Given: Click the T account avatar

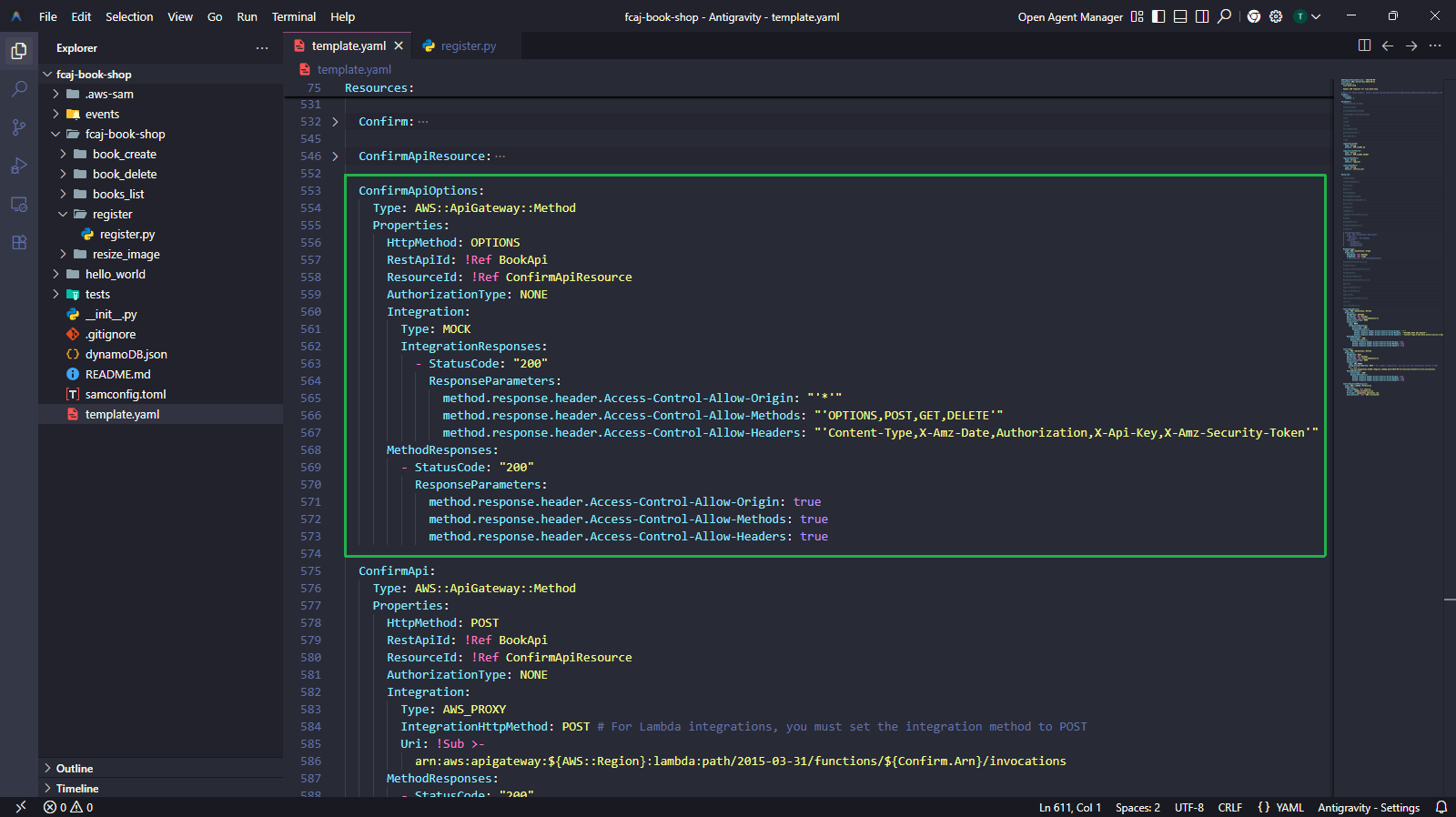Looking at the screenshot, I should 1300,16.
